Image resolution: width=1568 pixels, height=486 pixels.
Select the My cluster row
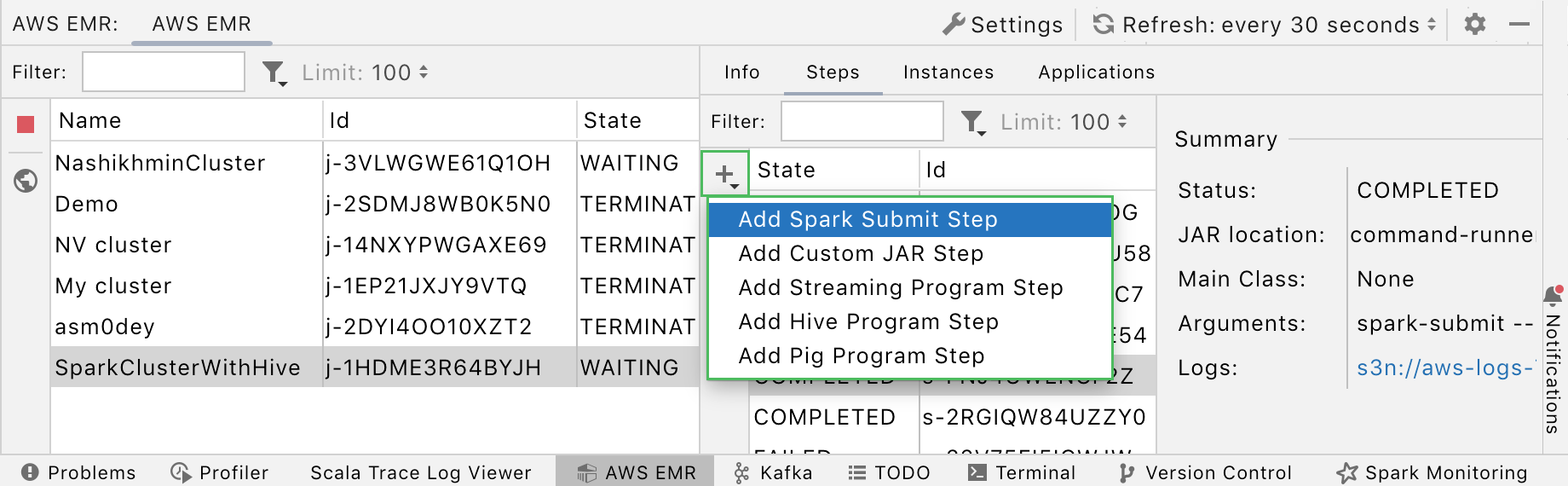click(375, 286)
